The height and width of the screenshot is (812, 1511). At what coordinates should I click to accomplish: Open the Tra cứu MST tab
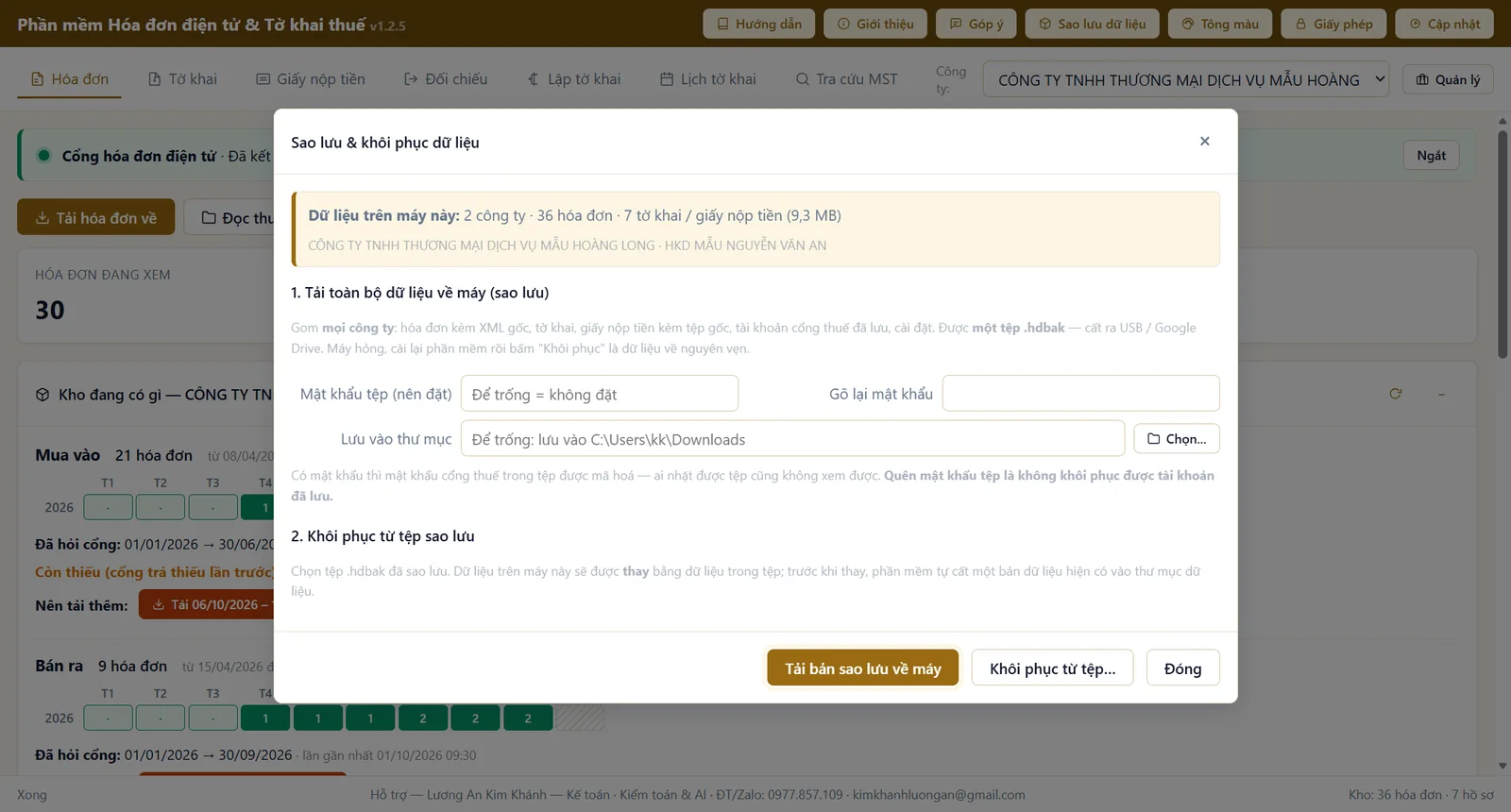click(x=847, y=79)
